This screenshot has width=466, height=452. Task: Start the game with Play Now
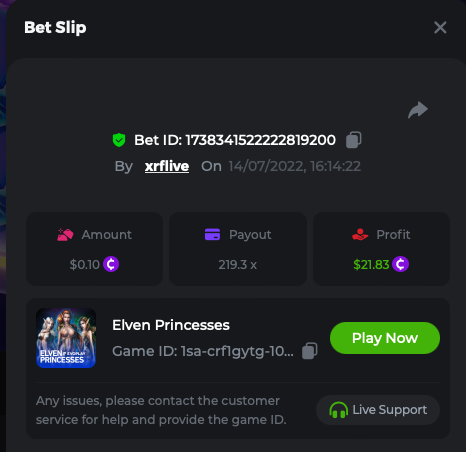[385, 338]
